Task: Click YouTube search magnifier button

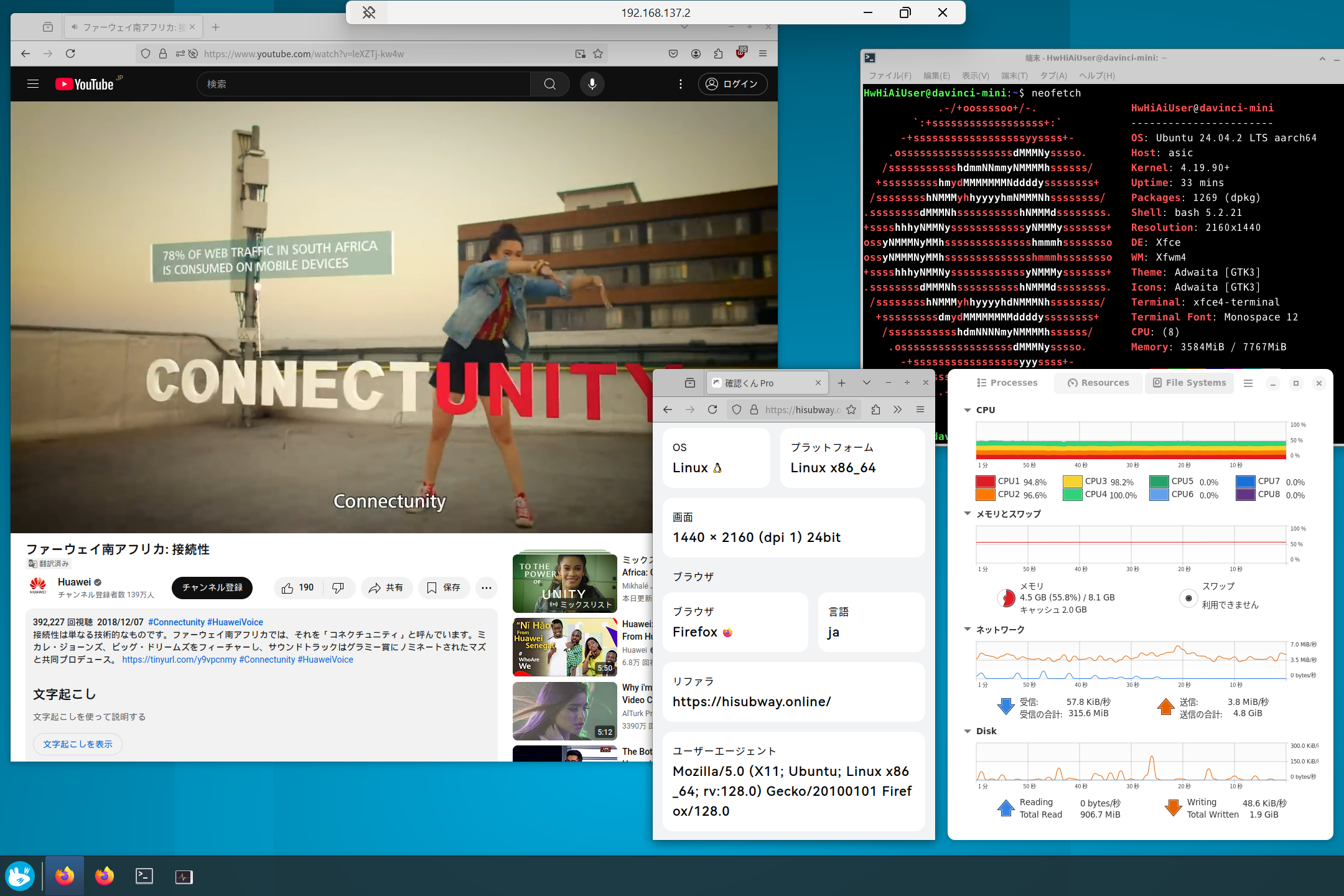Action: tap(550, 84)
